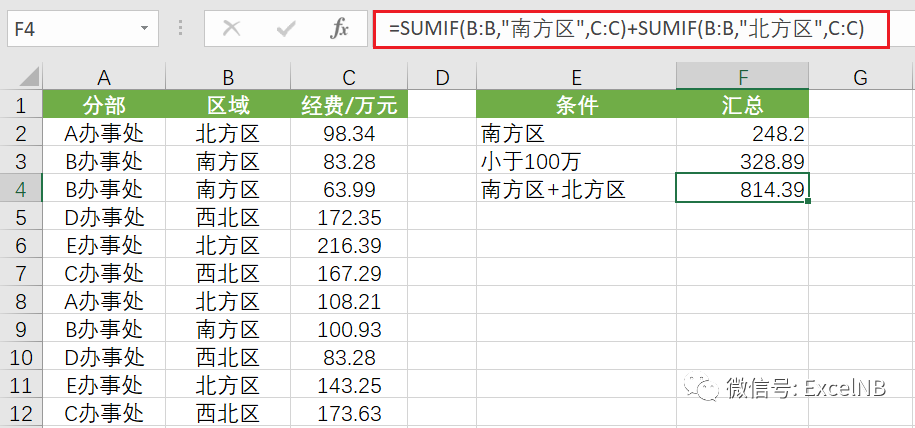Viewport: 915px width, 428px height.
Task: Select column C header
Action: [x=349, y=76]
